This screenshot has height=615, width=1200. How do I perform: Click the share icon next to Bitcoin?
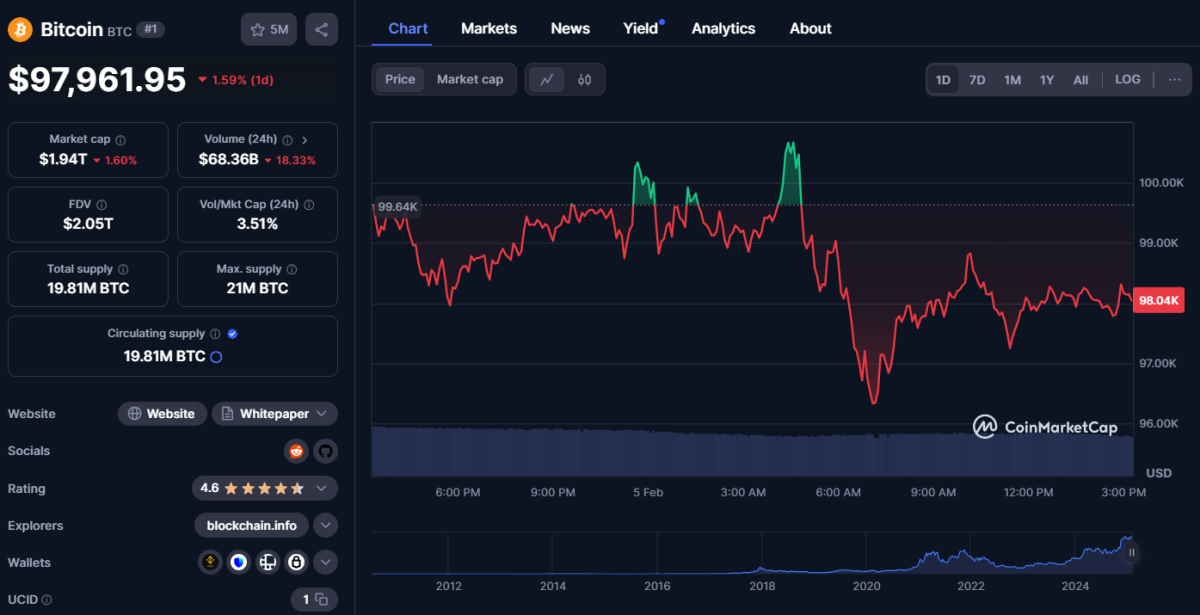pos(321,30)
